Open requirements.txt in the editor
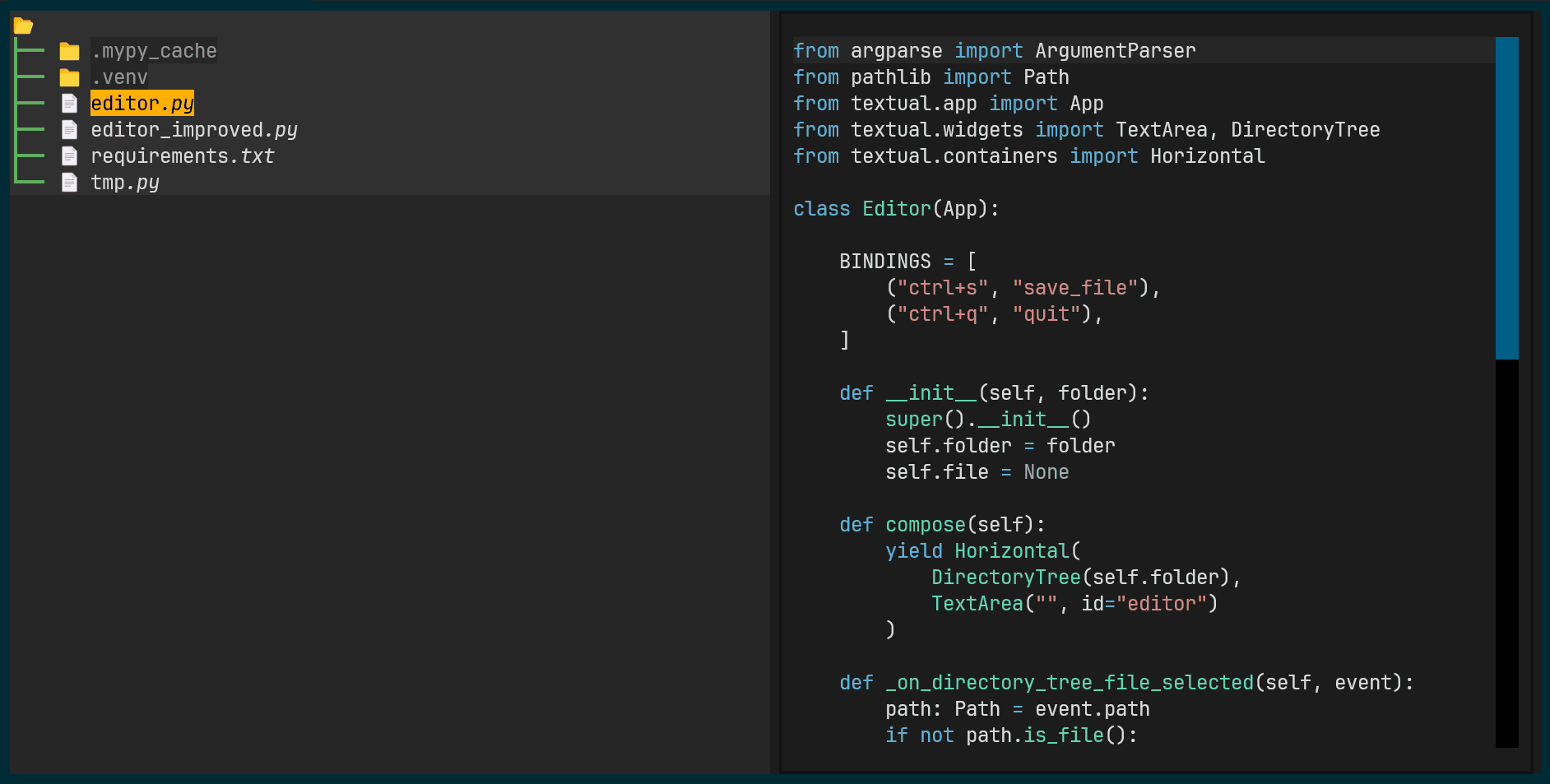This screenshot has width=1550, height=784. click(x=182, y=156)
